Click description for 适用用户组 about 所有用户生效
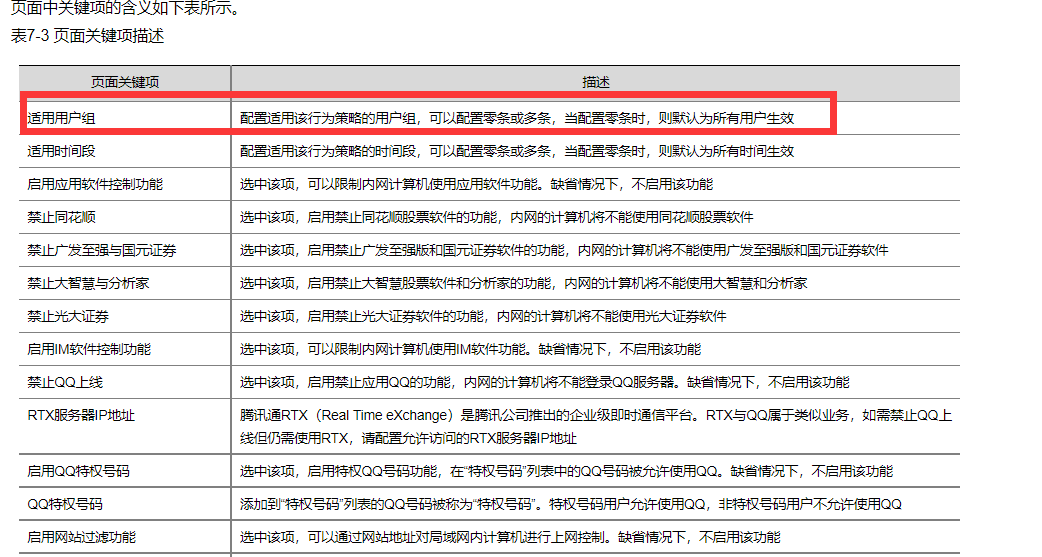Image resolution: width=1042 pixels, height=557 pixels. 517,118
